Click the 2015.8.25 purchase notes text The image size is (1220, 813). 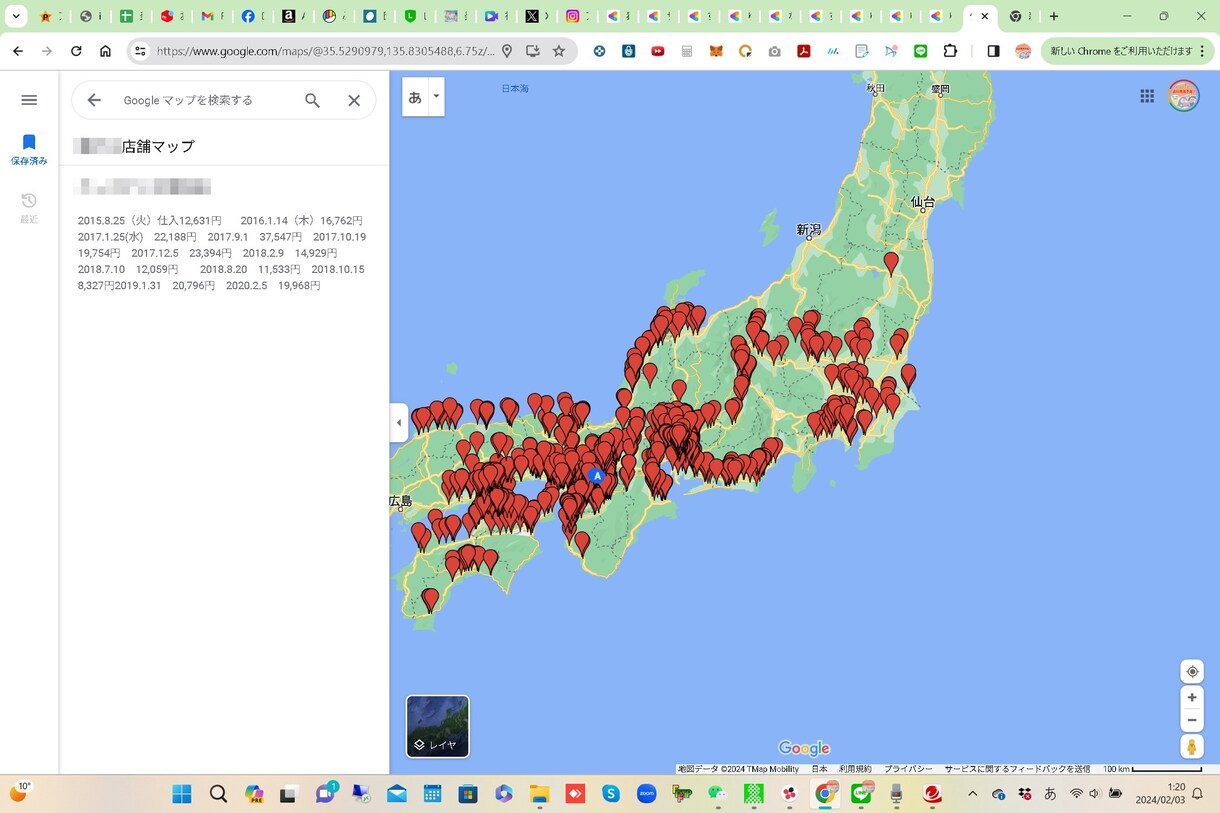click(x=222, y=253)
